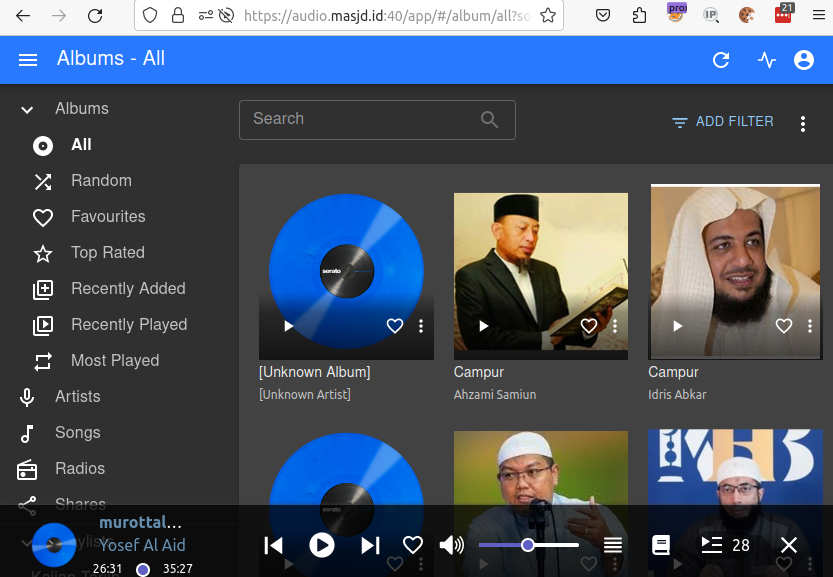Open the user profile menu
This screenshot has height=577, width=833.
(x=803, y=60)
